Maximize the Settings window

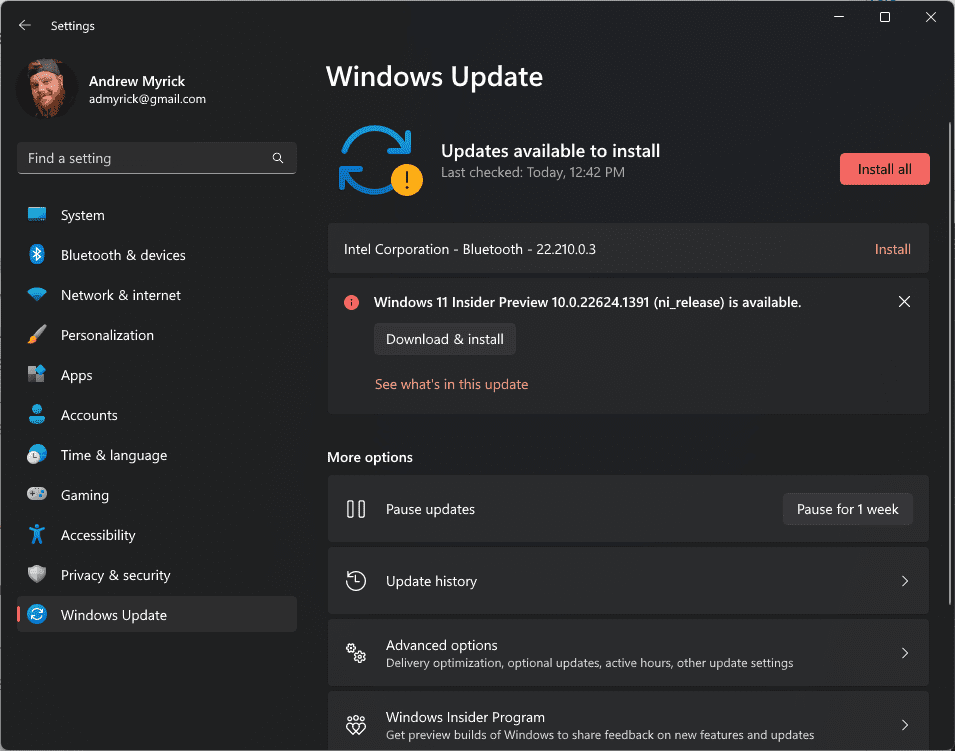tap(885, 17)
